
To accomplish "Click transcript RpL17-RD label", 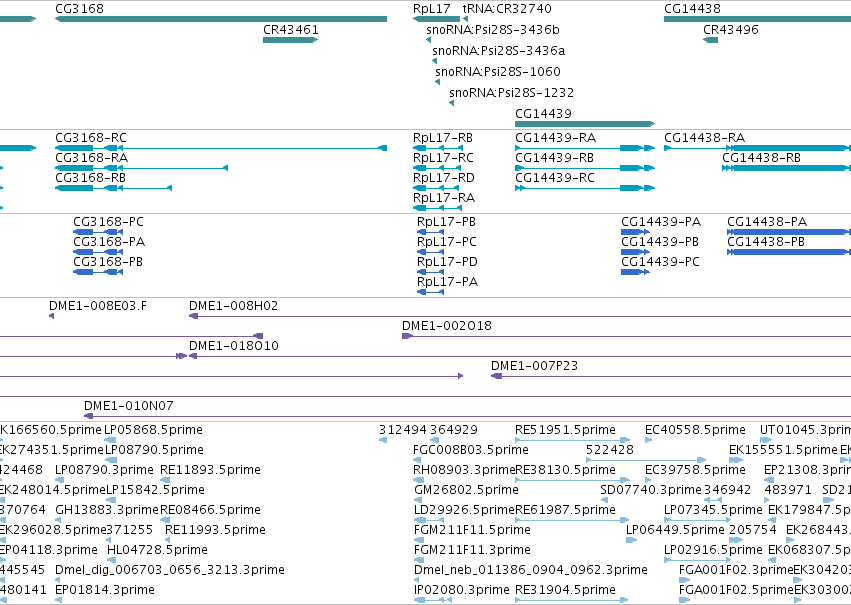I will [x=443, y=178].
